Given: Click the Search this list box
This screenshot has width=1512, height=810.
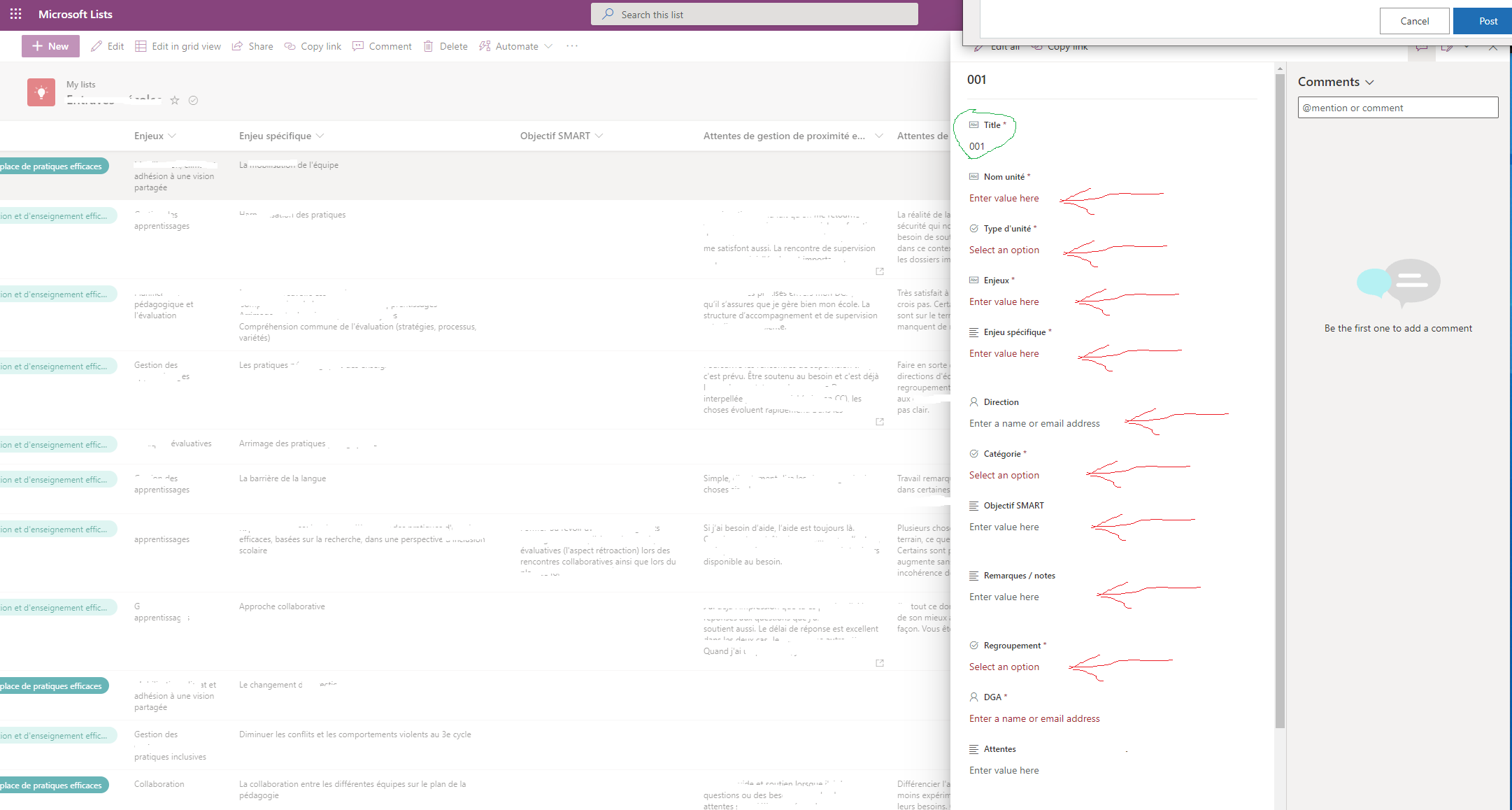Looking at the screenshot, I should pos(754,14).
